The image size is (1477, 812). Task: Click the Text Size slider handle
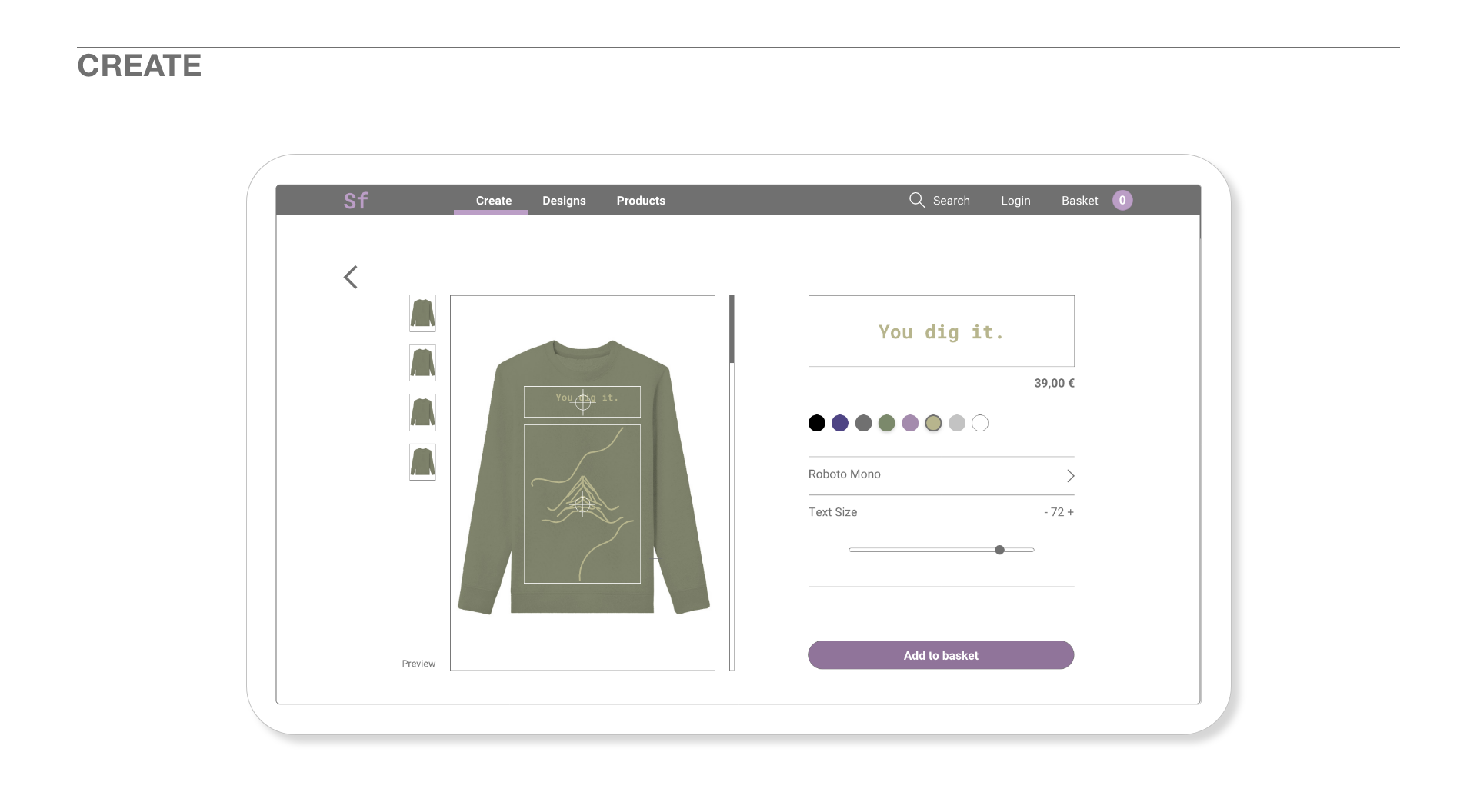tap(999, 550)
